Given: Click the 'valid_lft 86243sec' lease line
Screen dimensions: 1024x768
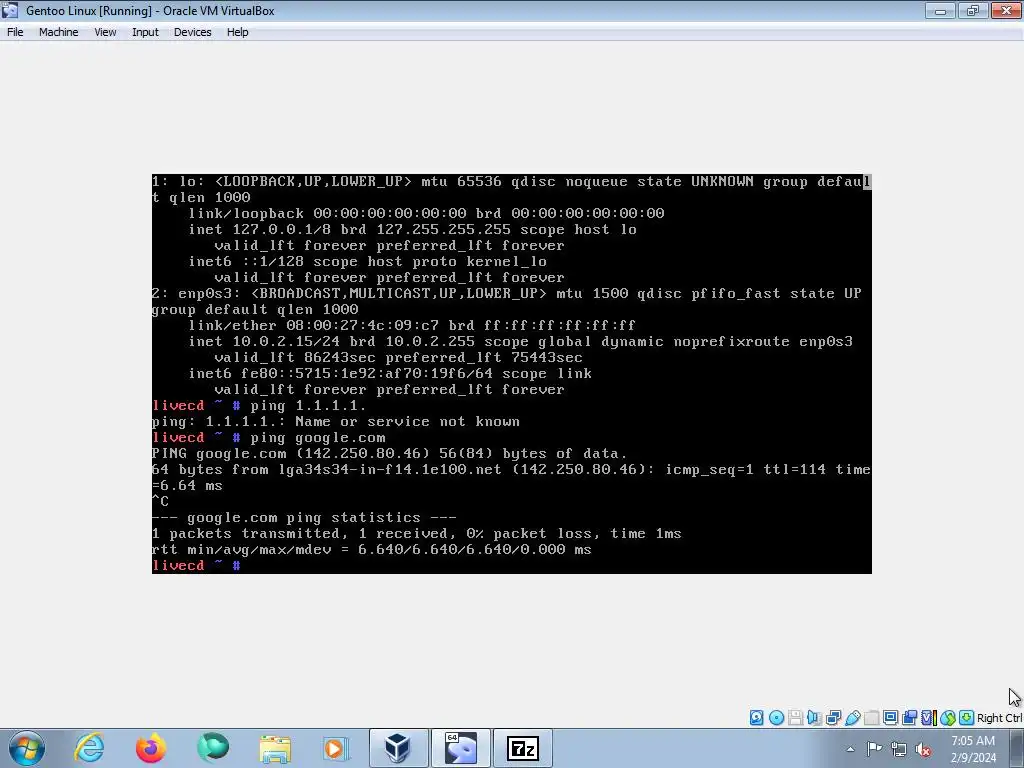Looking at the screenshot, I should pos(398,357).
